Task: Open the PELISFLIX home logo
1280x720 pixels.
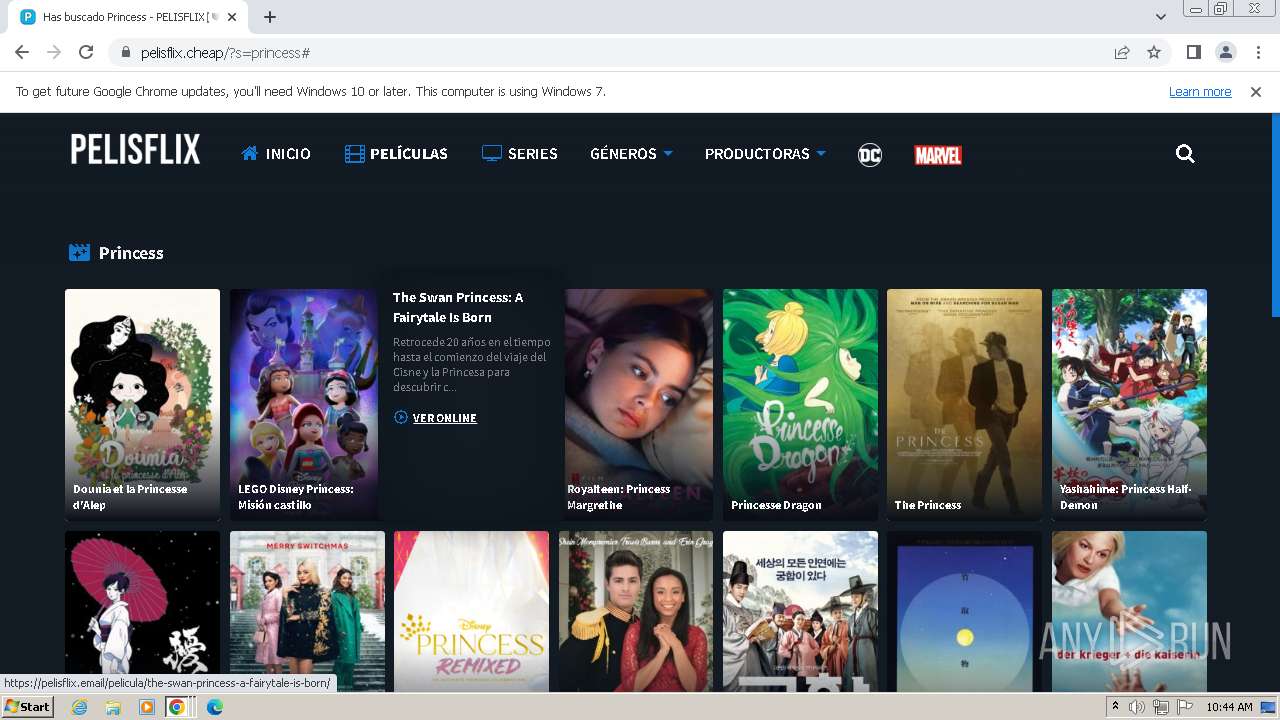Action: pyautogui.click(x=135, y=150)
